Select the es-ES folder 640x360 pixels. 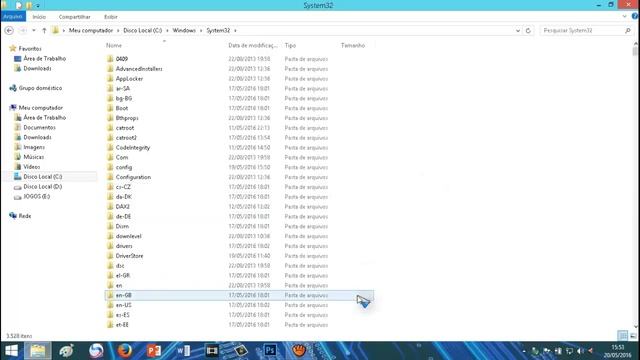tap(122, 315)
